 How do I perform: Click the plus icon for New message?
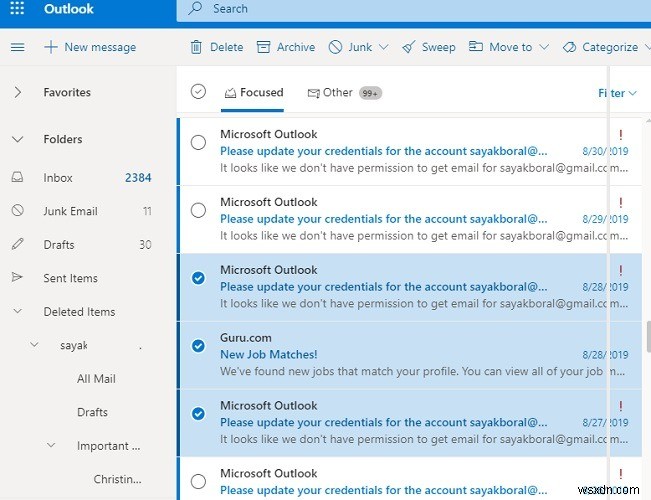tap(51, 47)
